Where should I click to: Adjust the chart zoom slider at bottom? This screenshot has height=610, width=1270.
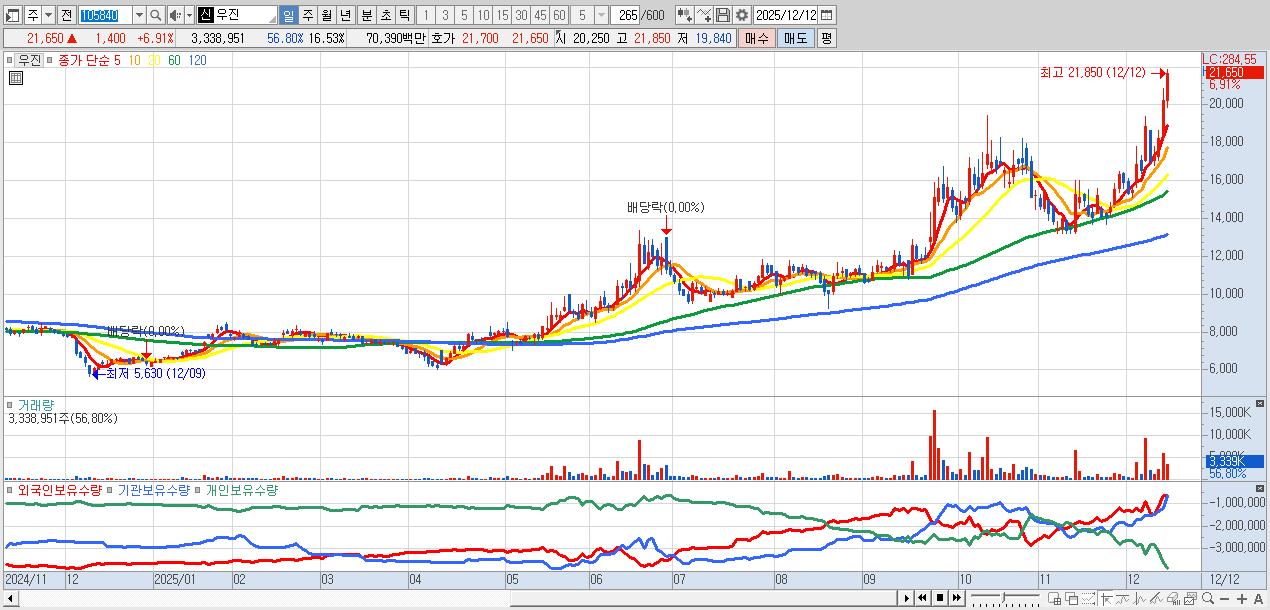(x=1004, y=597)
